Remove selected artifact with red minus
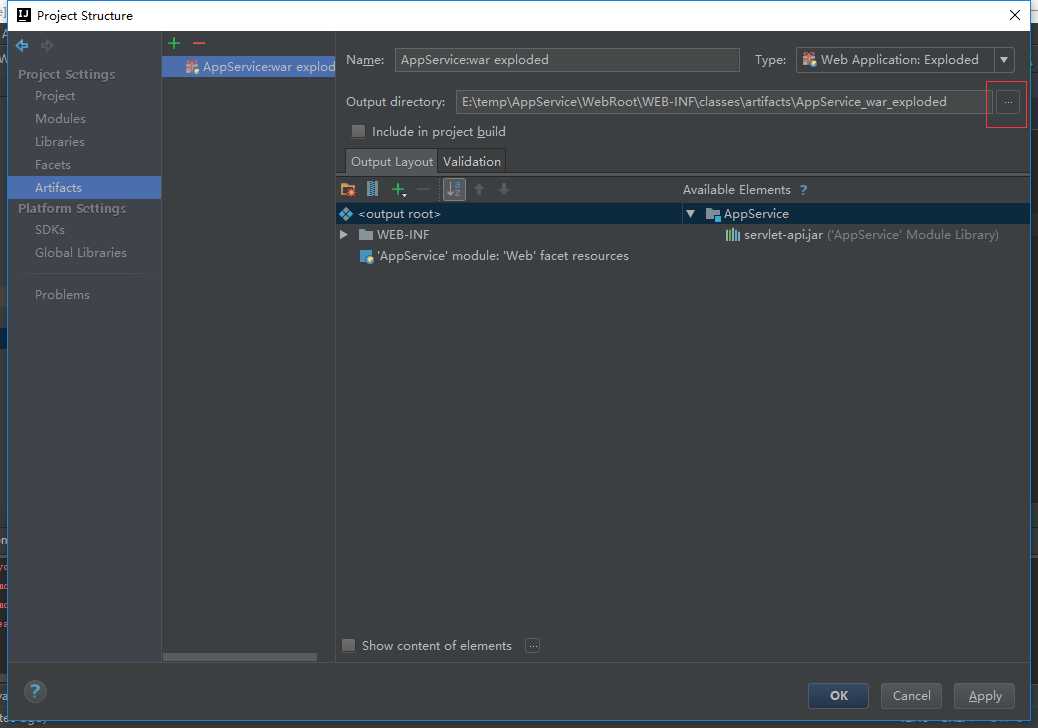Viewport: 1038px width, 728px height. pyautogui.click(x=199, y=43)
